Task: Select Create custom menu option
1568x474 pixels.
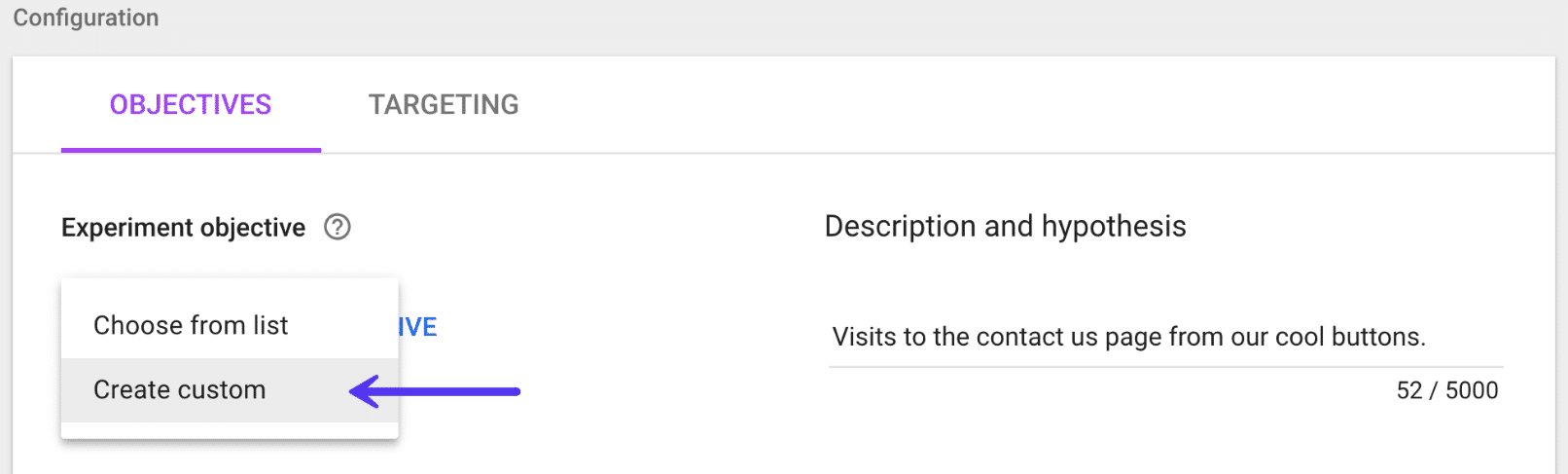Action: coord(180,390)
